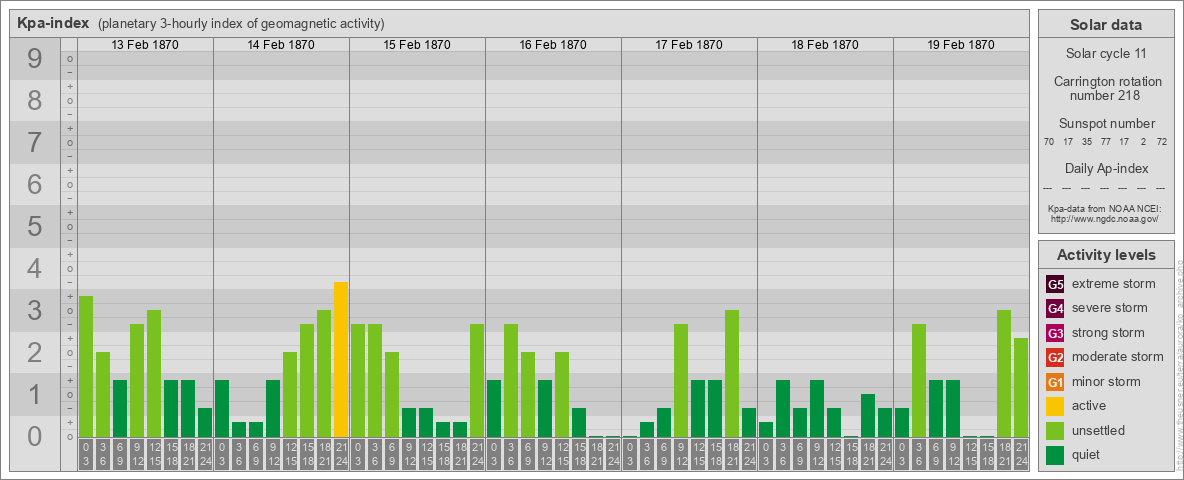Click the Kp axis label 9
The image size is (1184, 480).
click(35, 59)
